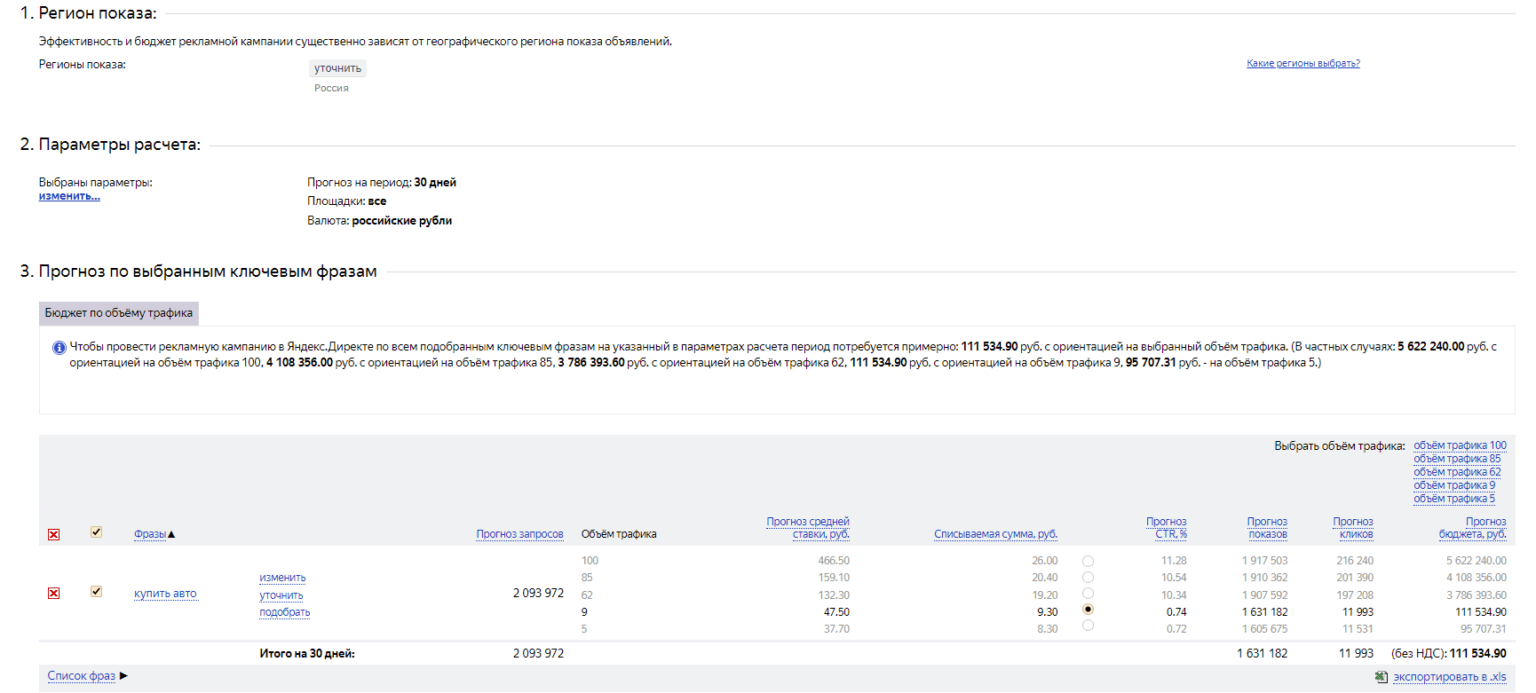
Task: Open 'Какие регионы выбрать?' help link
Action: [x=1303, y=63]
